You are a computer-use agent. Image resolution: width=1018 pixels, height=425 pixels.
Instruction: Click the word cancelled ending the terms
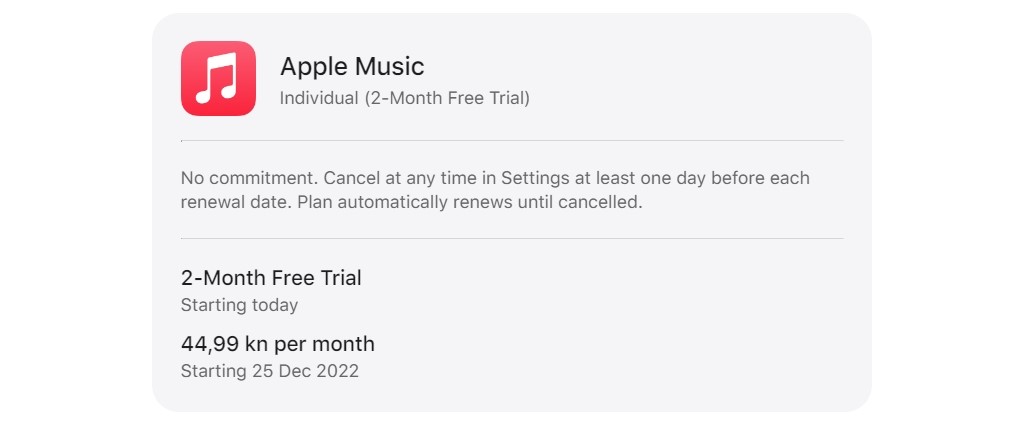click(x=602, y=202)
